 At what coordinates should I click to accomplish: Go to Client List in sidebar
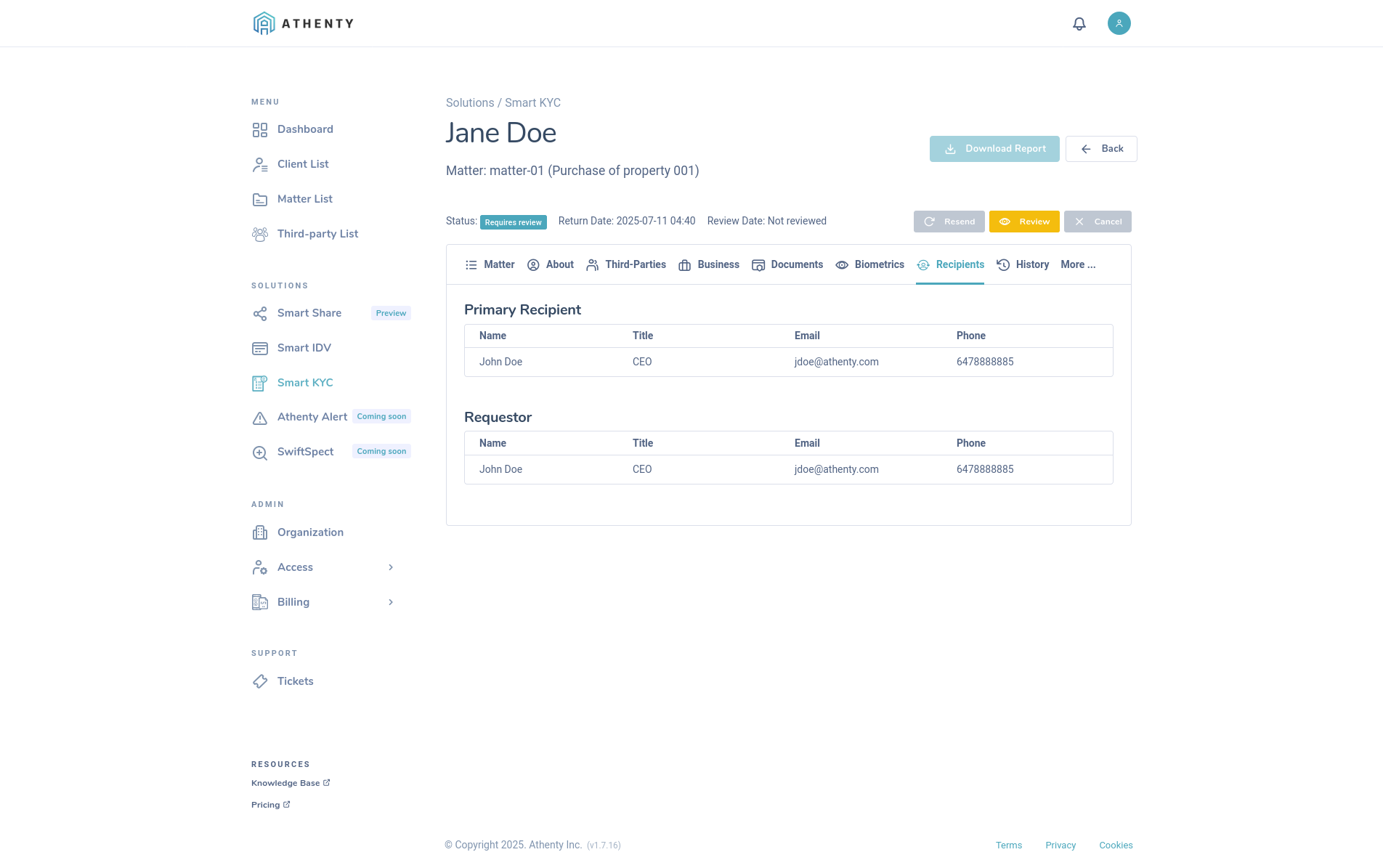pyautogui.click(x=303, y=164)
